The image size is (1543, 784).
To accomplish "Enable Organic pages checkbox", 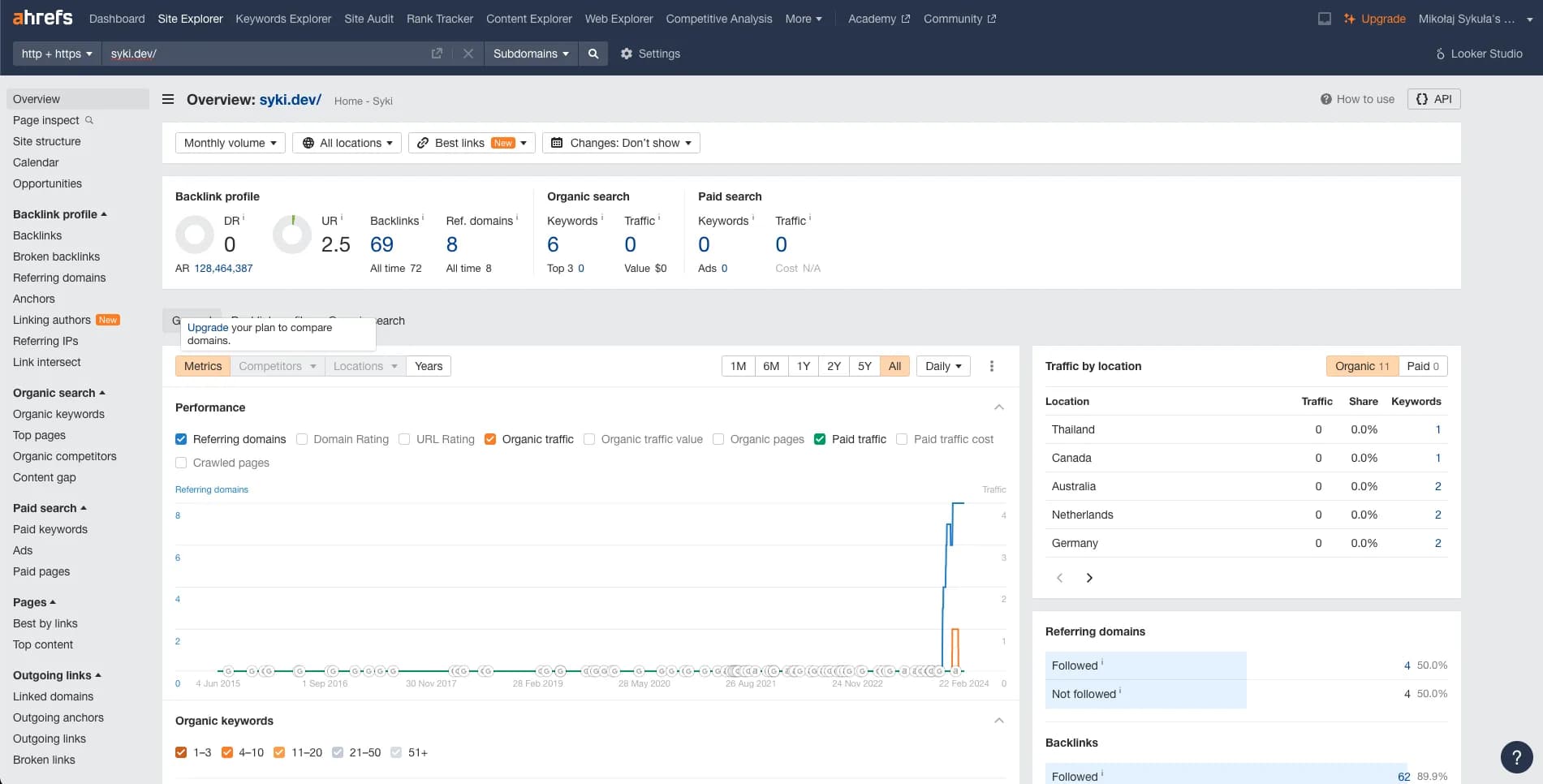I will tap(718, 439).
